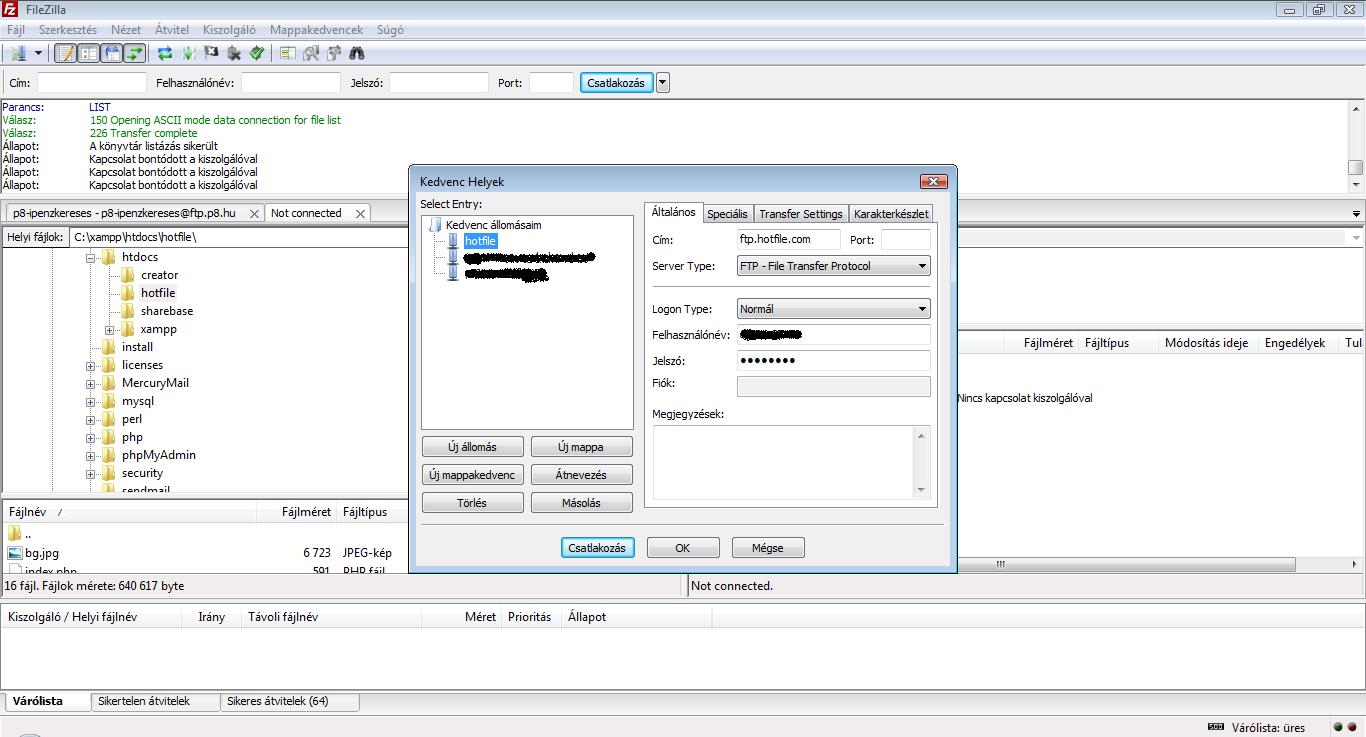Click the quickconnect Felhasználónév field

pyautogui.click(x=291, y=83)
